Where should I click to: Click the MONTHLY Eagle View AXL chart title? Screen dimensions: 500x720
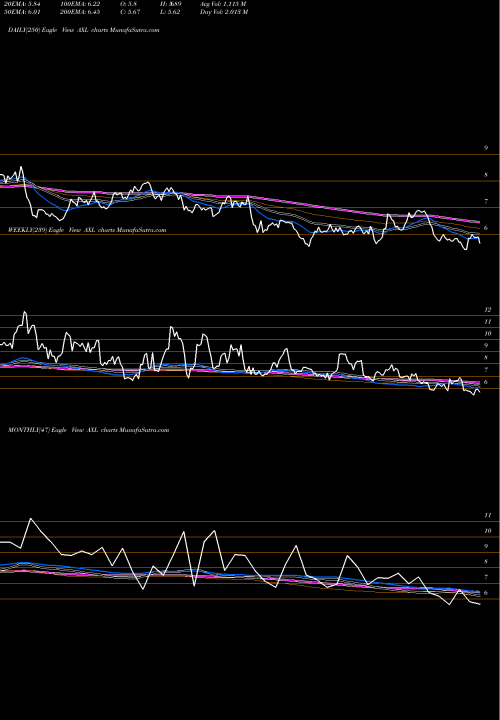coord(89,430)
